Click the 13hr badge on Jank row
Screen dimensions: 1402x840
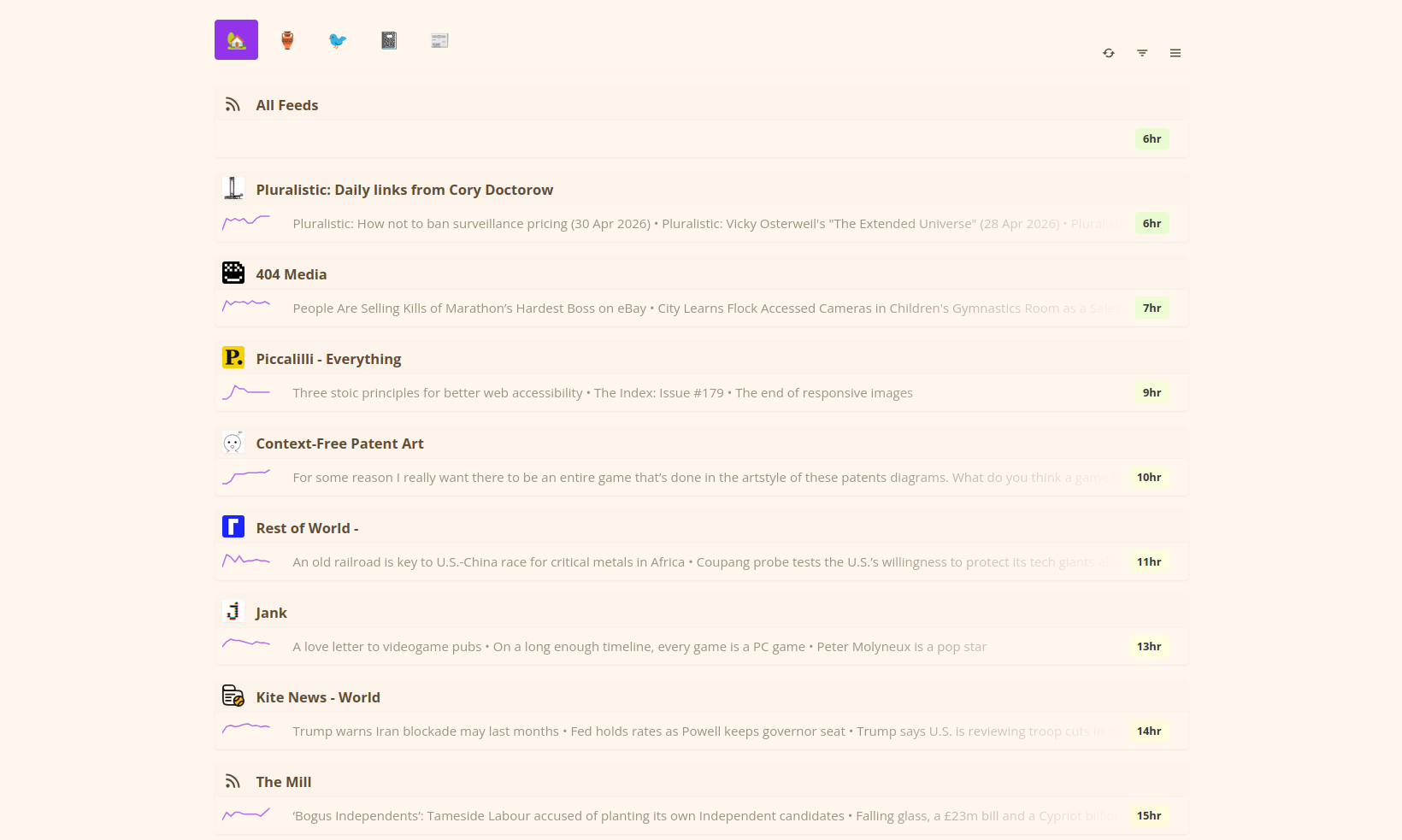tap(1149, 646)
